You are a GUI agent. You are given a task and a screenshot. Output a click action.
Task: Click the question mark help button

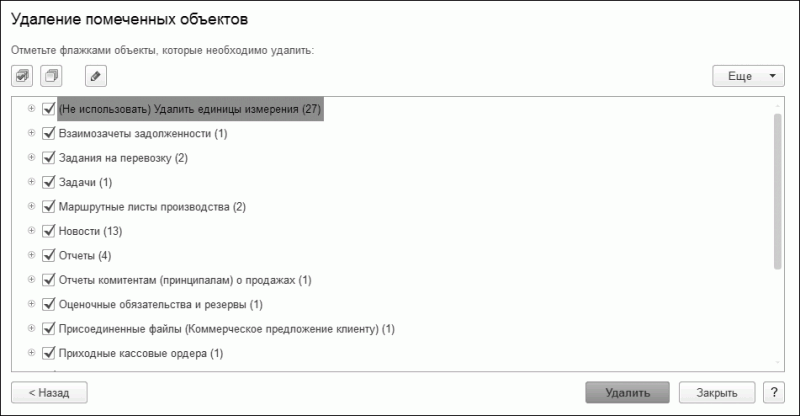[x=772, y=392]
